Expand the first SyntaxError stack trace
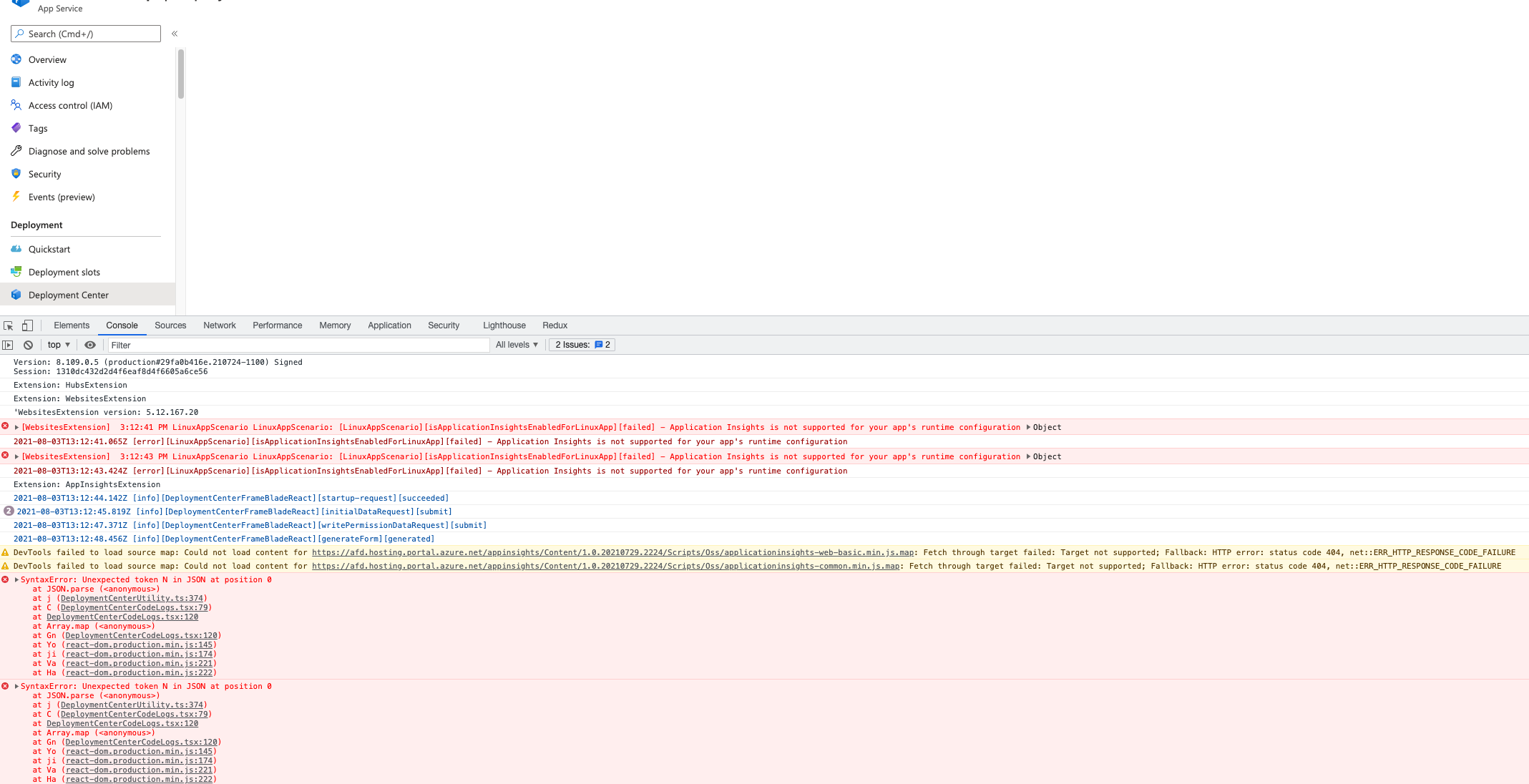Viewport: 1529px width, 784px height. (16, 579)
